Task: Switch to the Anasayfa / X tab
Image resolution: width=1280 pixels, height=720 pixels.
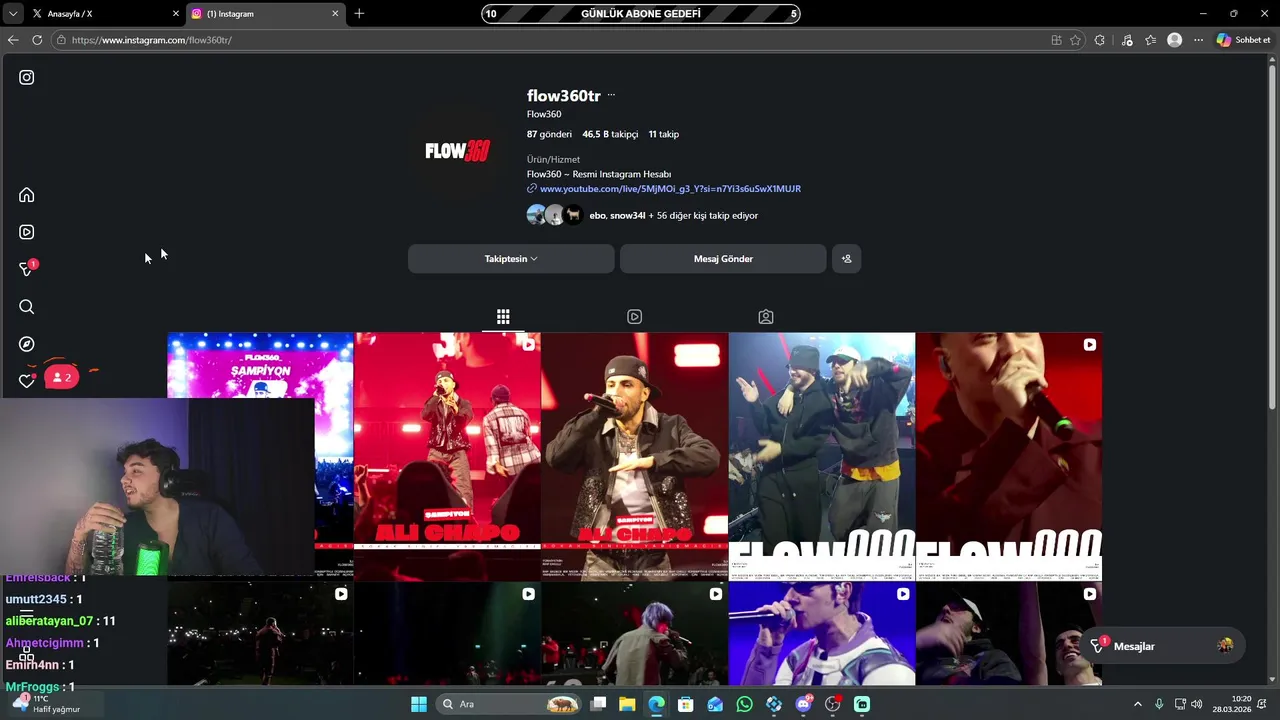Action: (105, 14)
